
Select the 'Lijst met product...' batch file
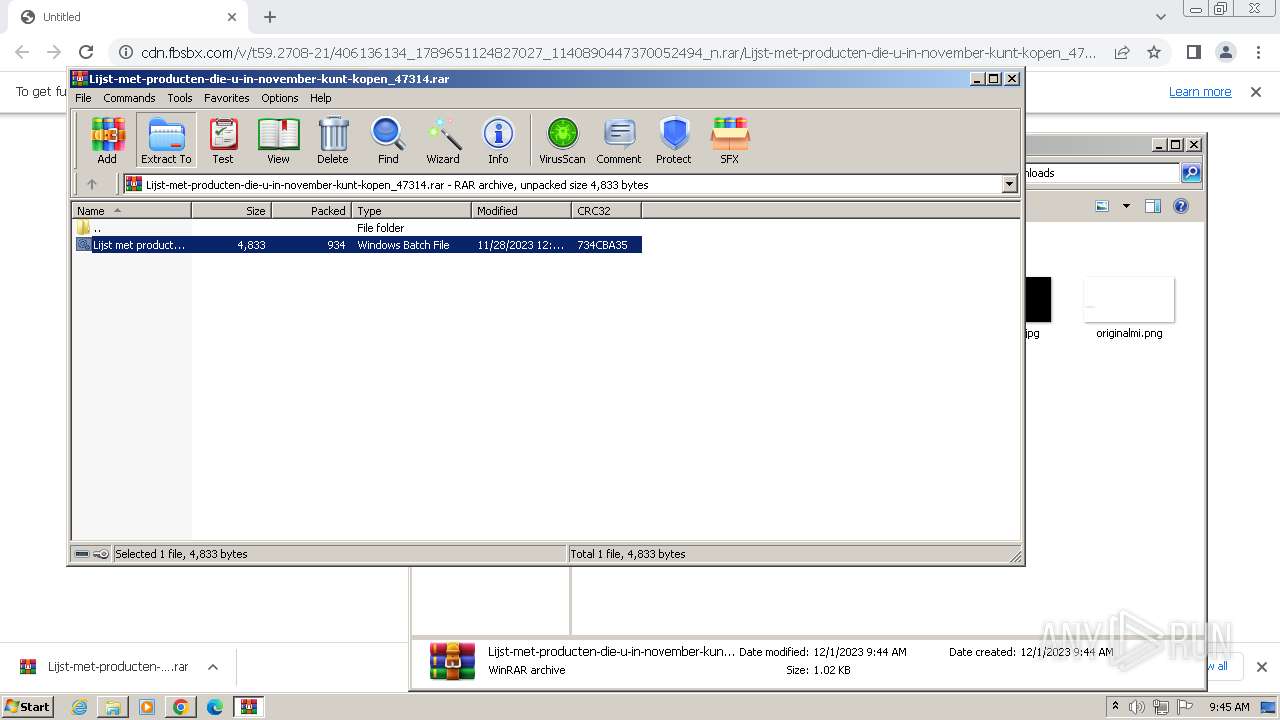click(x=357, y=245)
